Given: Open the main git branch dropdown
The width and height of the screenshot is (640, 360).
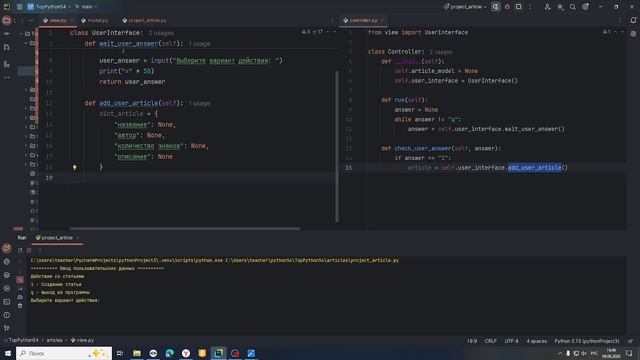Looking at the screenshot, I should pos(86,7).
